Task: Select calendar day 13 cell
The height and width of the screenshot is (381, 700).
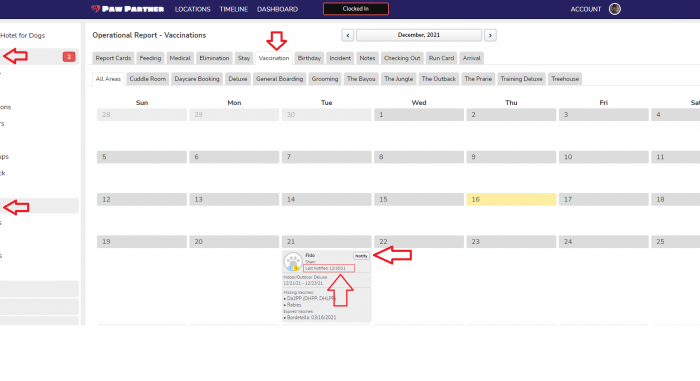Action: click(234, 199)
